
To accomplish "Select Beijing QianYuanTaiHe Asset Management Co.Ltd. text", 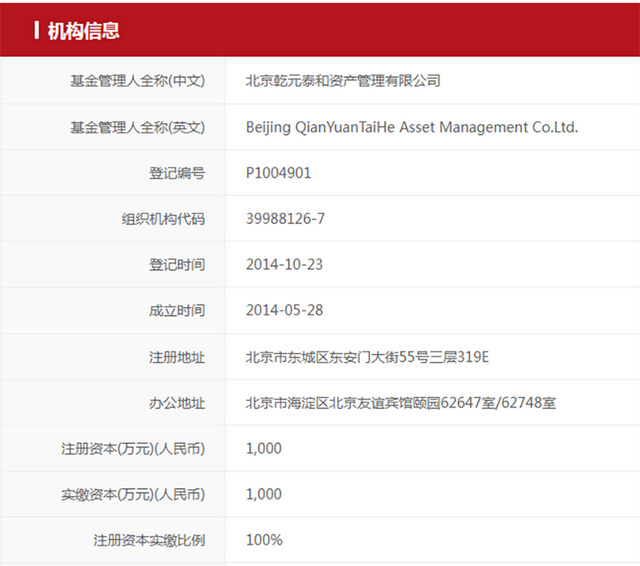I will click(x=412, y=127).
